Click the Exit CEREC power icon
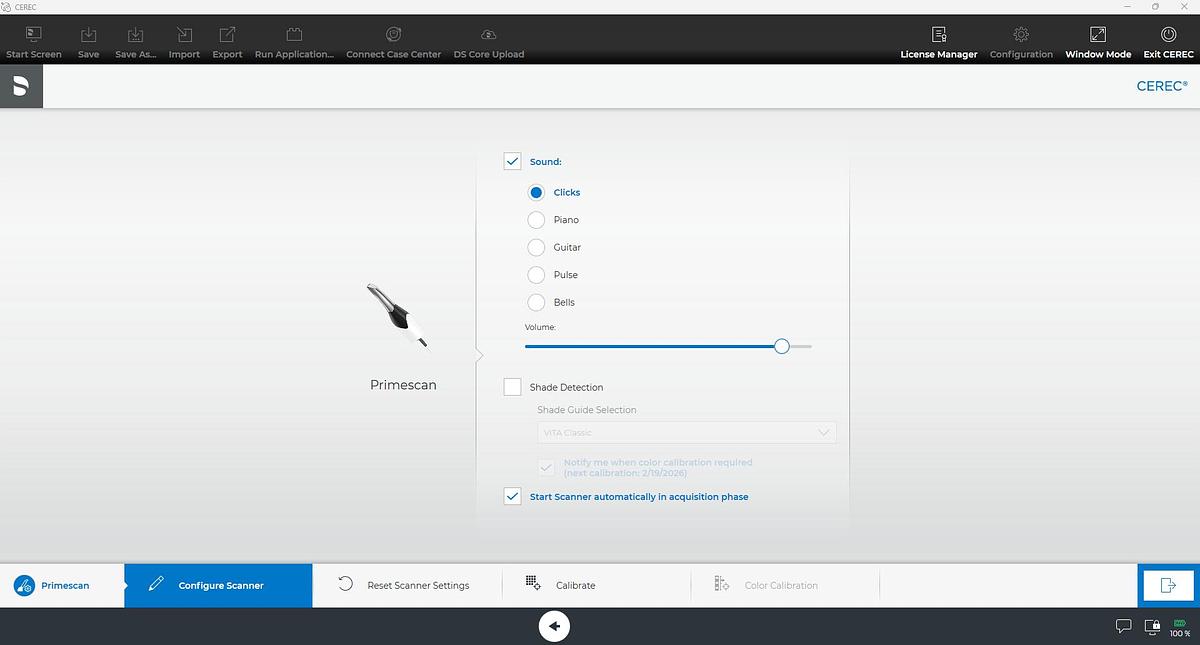1200x645 pixels. tap(1168, 35)
